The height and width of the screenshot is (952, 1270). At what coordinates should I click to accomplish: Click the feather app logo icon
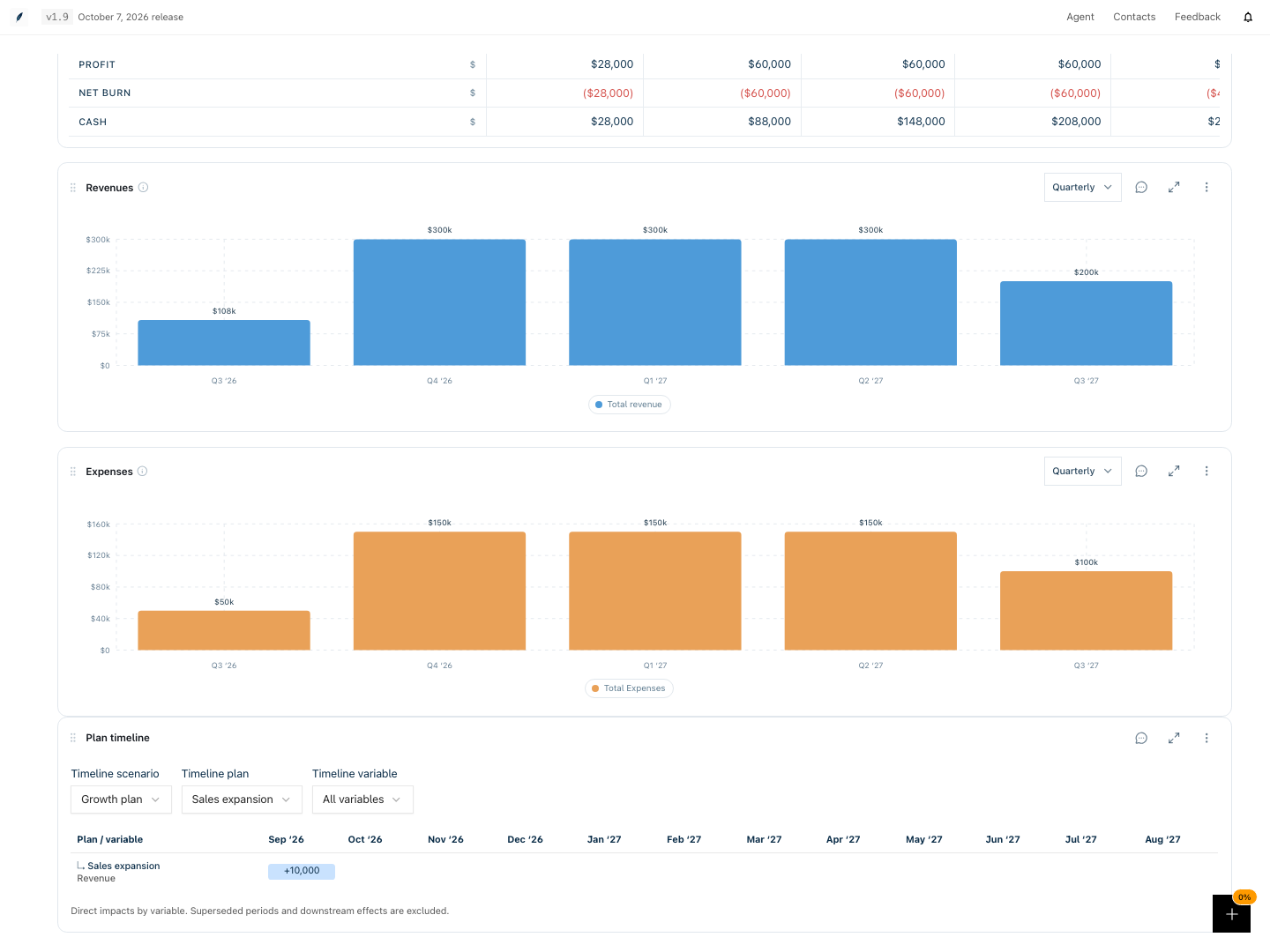click(19, 17)
